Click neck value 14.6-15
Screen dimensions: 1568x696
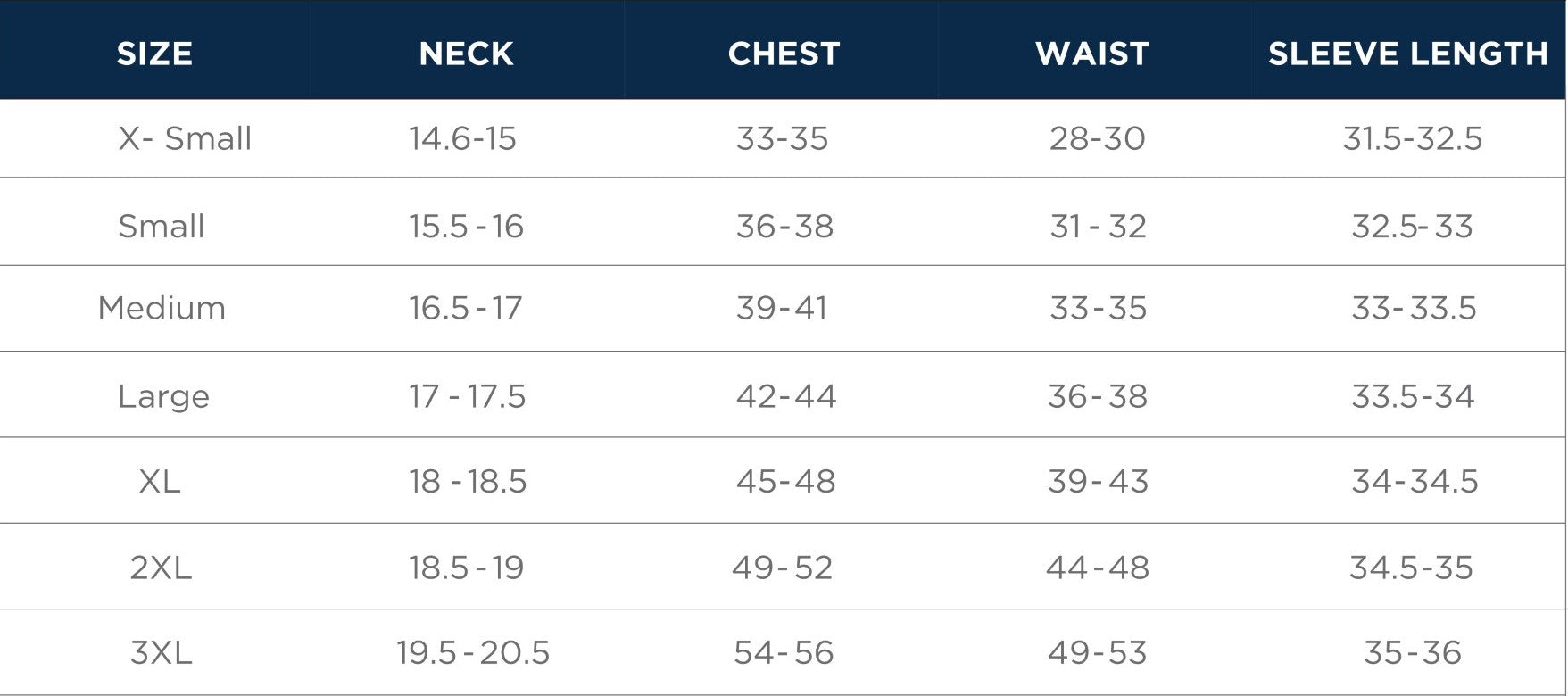click(x=462, y=138)
